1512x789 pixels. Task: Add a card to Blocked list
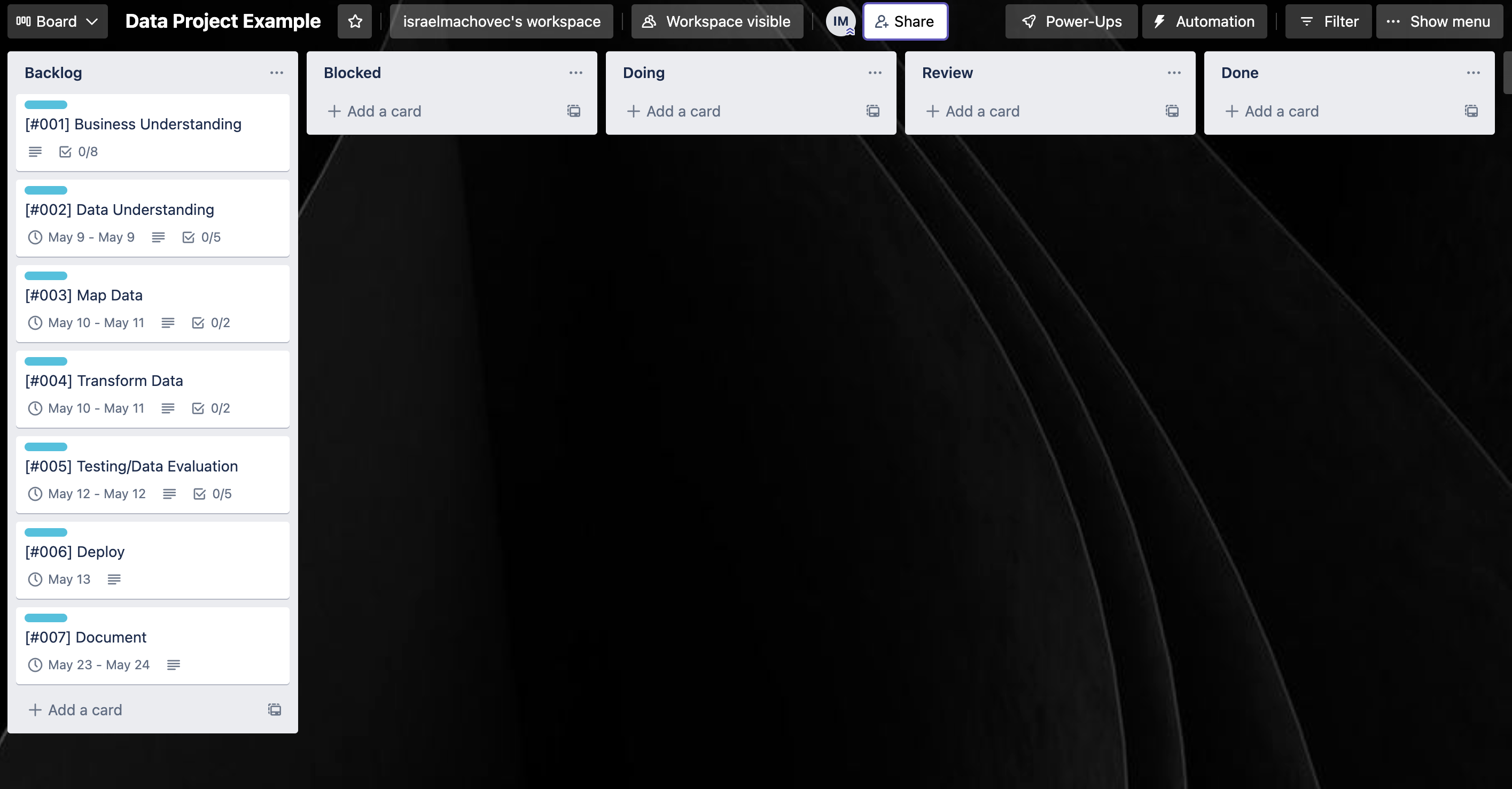437,111
